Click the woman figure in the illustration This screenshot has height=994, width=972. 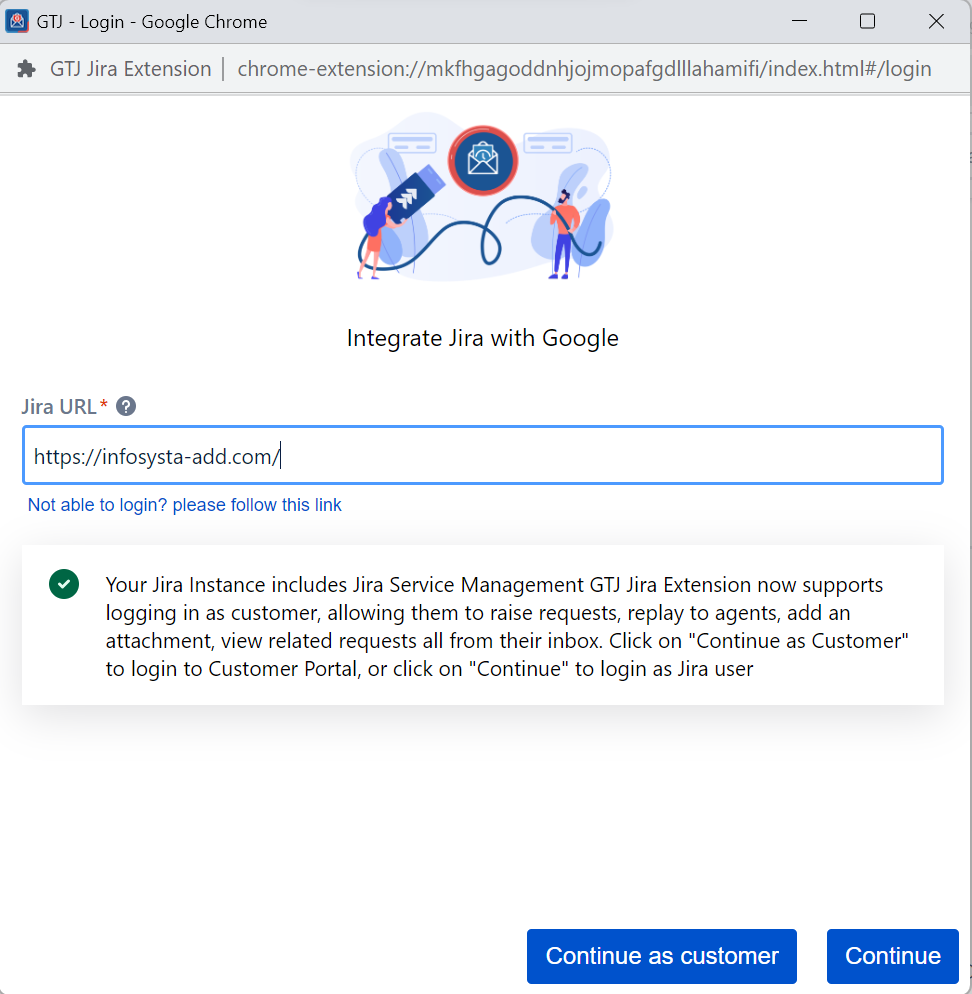(374, 235)
